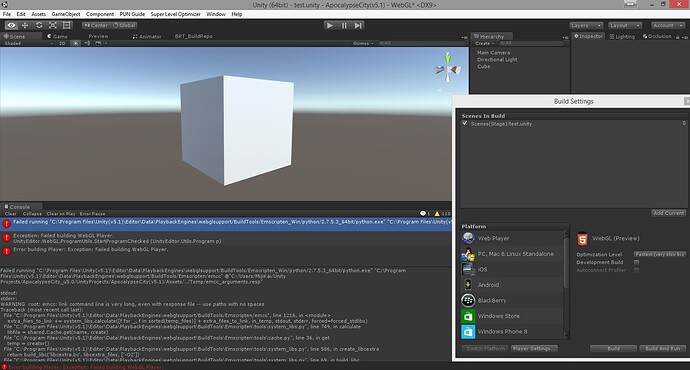Switch to the Game tab
Viewport: 690px width, 370px height.
(57, 37)
